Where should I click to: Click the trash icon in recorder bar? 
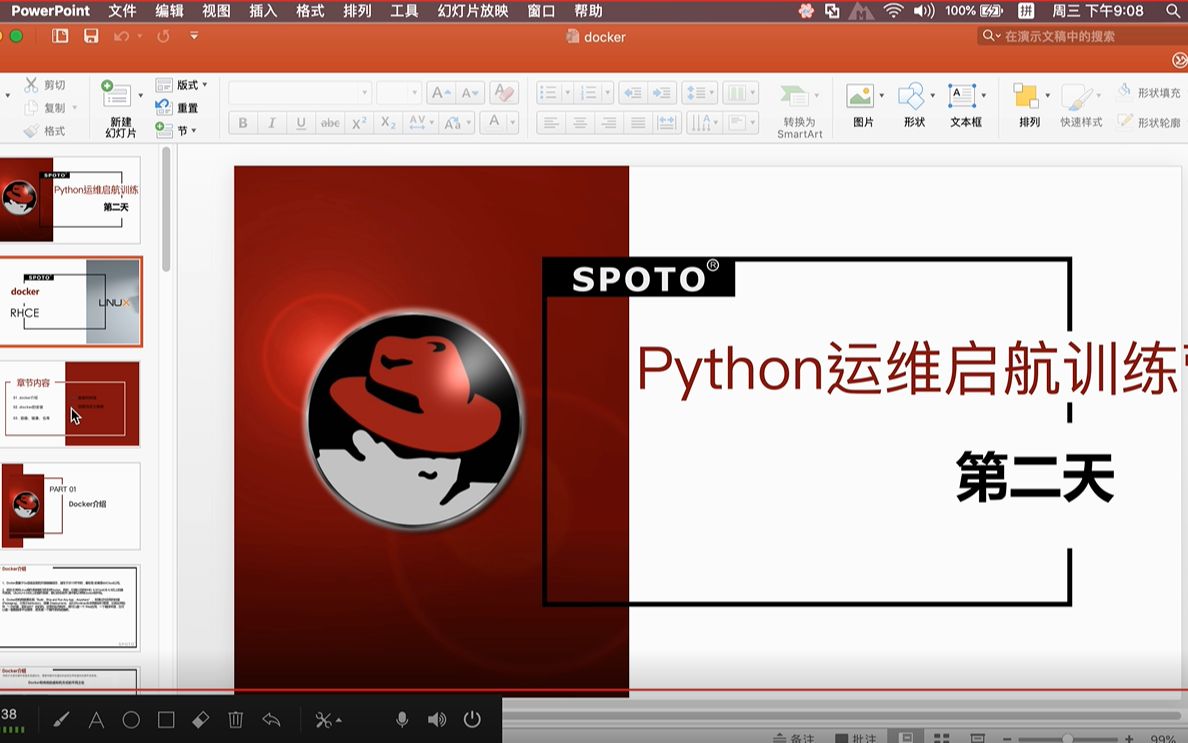(236, 720)
